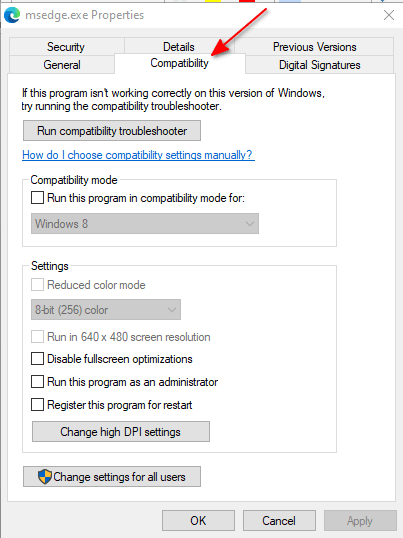This screenshot has width=403, height=538.
Task: Tick Run this program as an administrator
Action: 37,382
